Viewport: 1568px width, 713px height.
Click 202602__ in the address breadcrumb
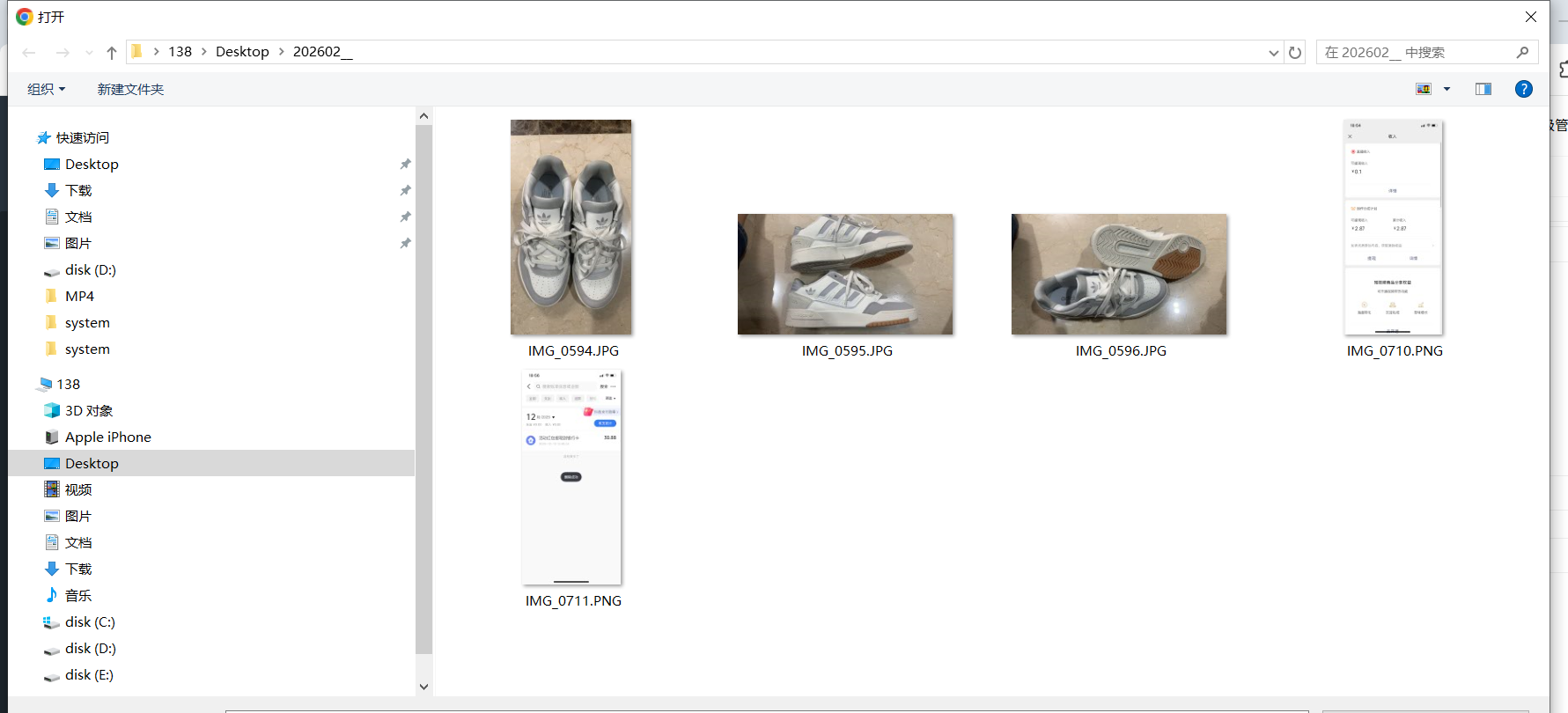[x=322, y=52]
